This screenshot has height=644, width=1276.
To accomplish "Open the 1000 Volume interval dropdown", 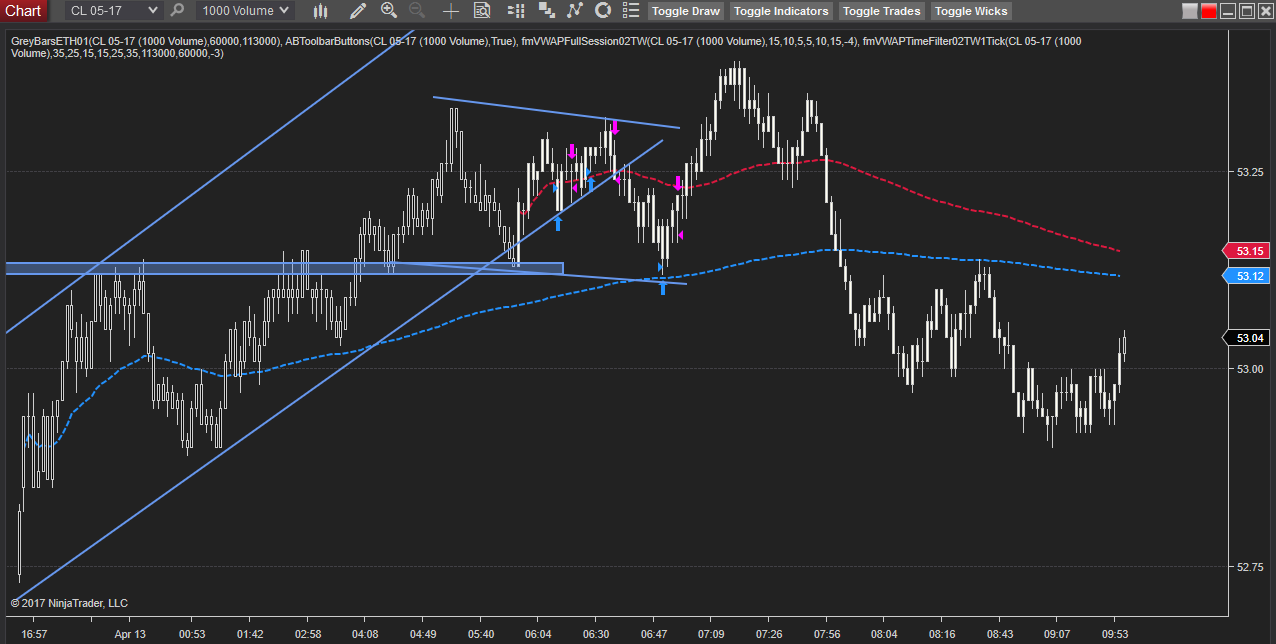I will [244, 11].
